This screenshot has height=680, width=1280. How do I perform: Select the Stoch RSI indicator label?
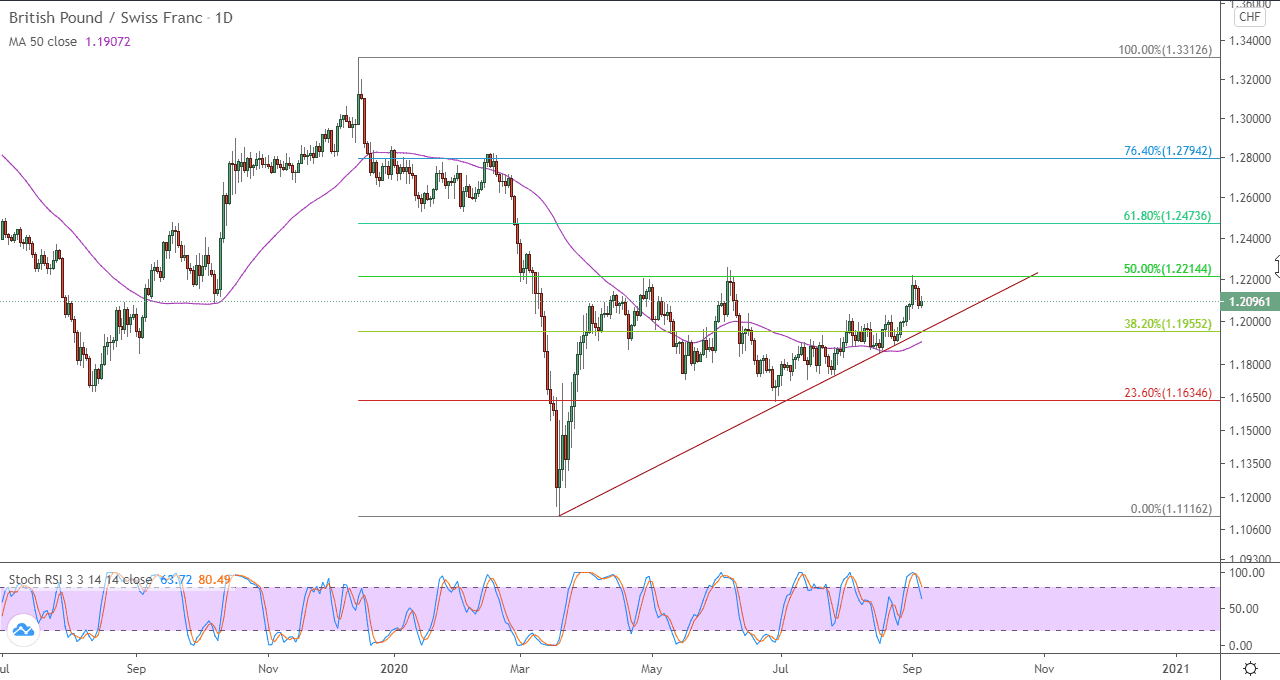click(81, 579)
